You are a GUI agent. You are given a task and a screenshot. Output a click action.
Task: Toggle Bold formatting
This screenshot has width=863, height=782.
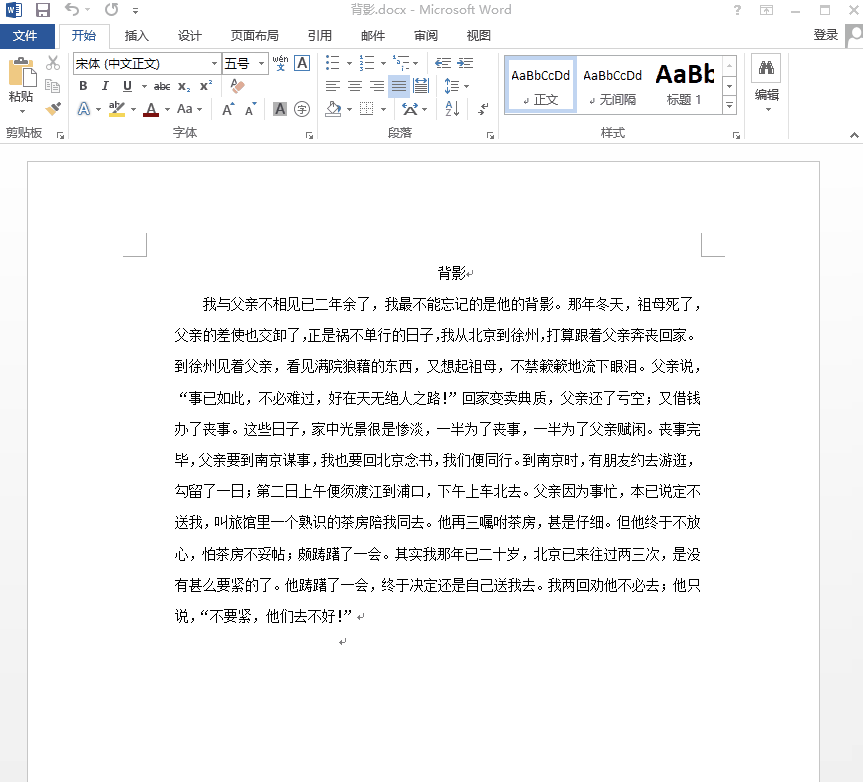tap(83, 86)
